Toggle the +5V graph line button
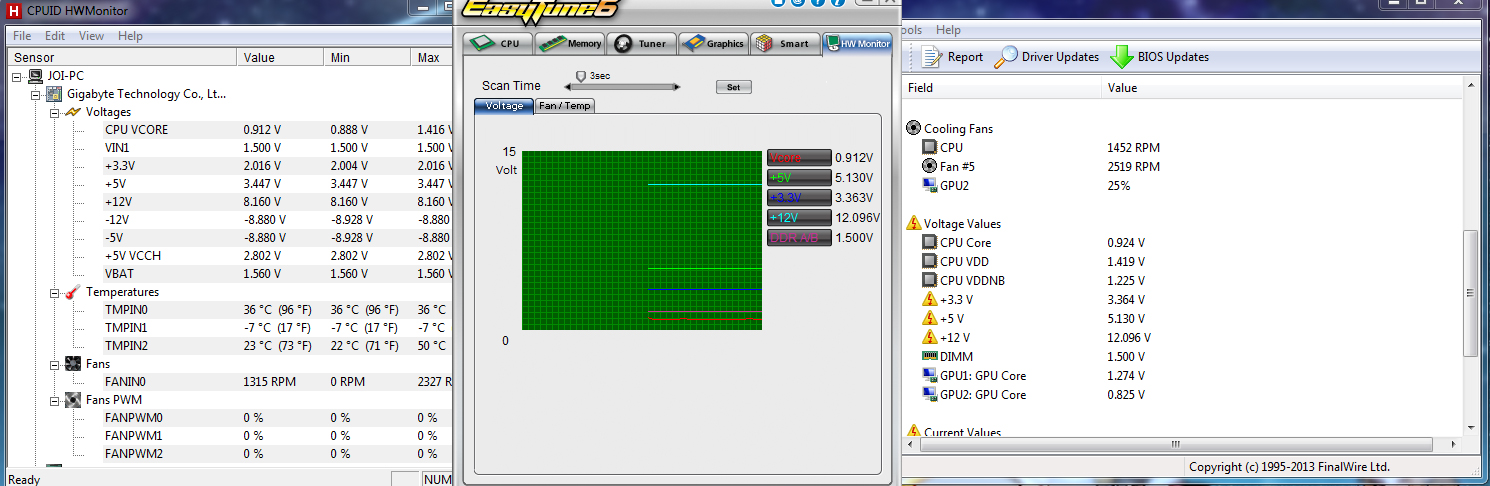Screen dimensions: 1490x486 pyautogui.click(x=799, y=177)
